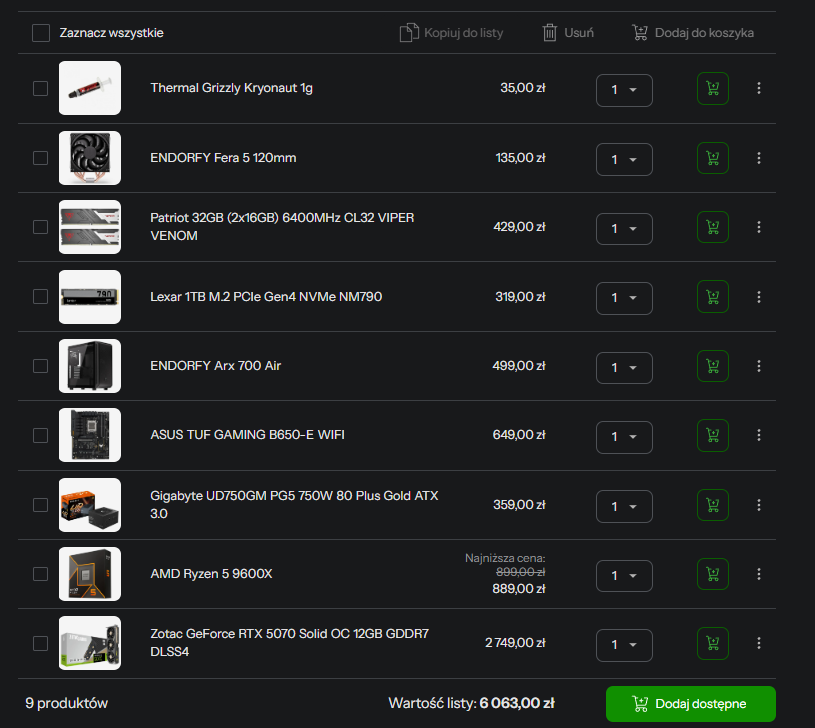Add ENDORFY Arx 700 Air to cart
The image size is (815, 728).
pyautogui.click(x=713, y=366)
